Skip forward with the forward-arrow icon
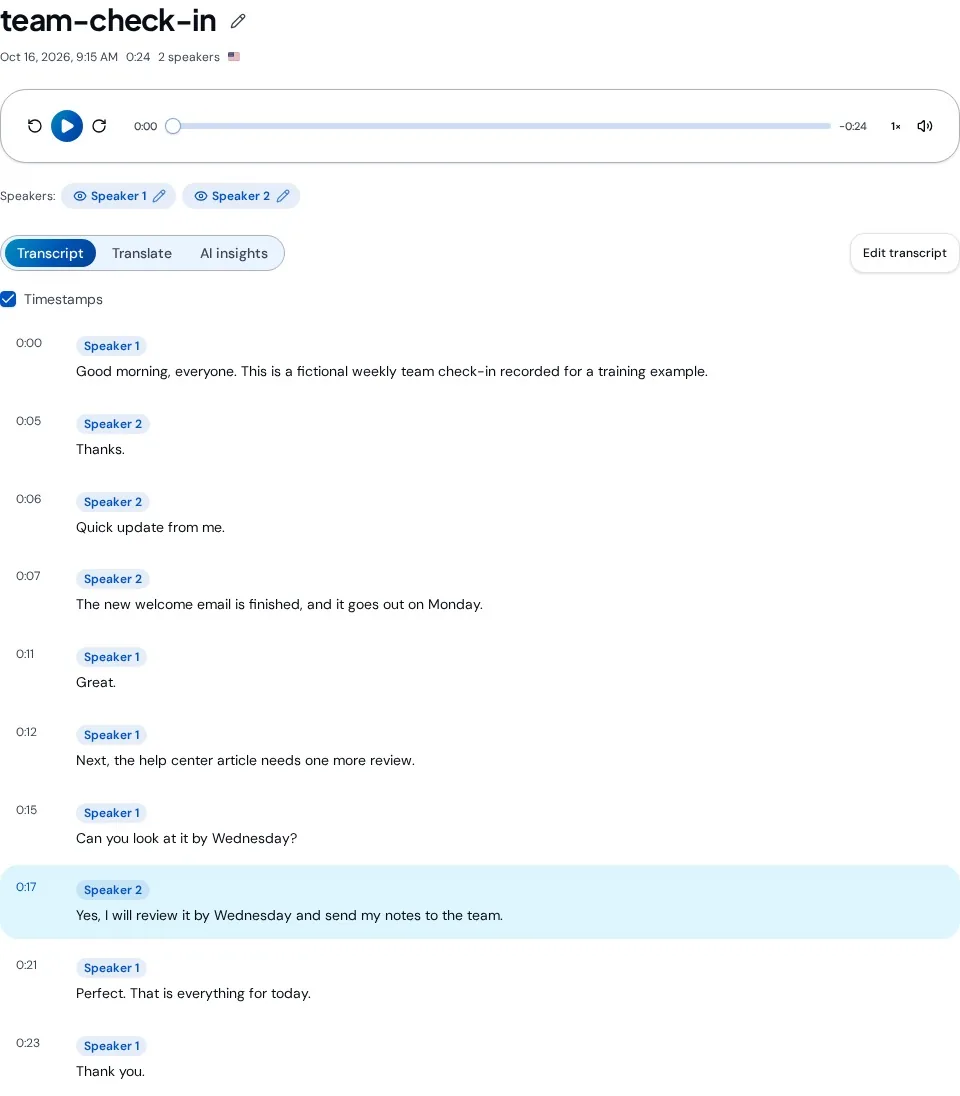The height and width of the screenshot is (1096, 960). (99, 126)
